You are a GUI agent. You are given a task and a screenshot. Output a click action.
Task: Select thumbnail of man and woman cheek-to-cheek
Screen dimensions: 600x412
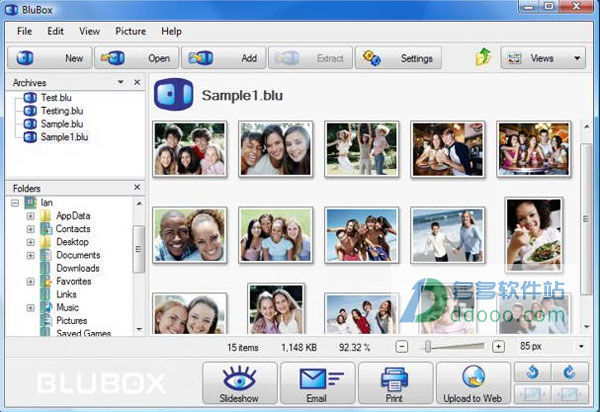(189, 235)
